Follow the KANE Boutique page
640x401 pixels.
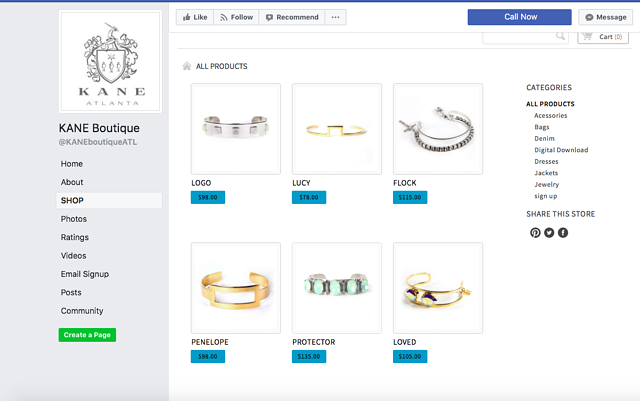(236, 17)
